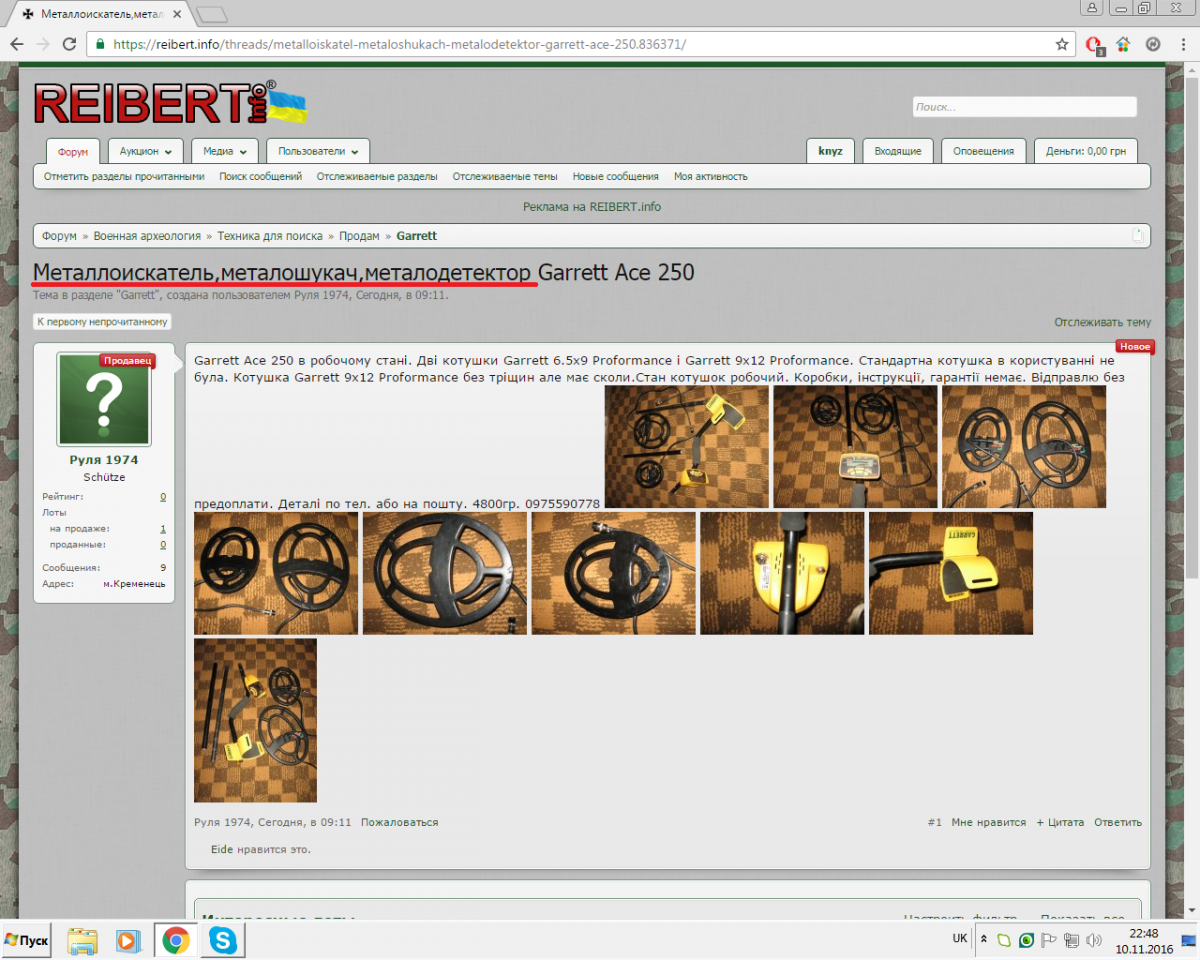Open the Пользователи dropdown menu

317,151
